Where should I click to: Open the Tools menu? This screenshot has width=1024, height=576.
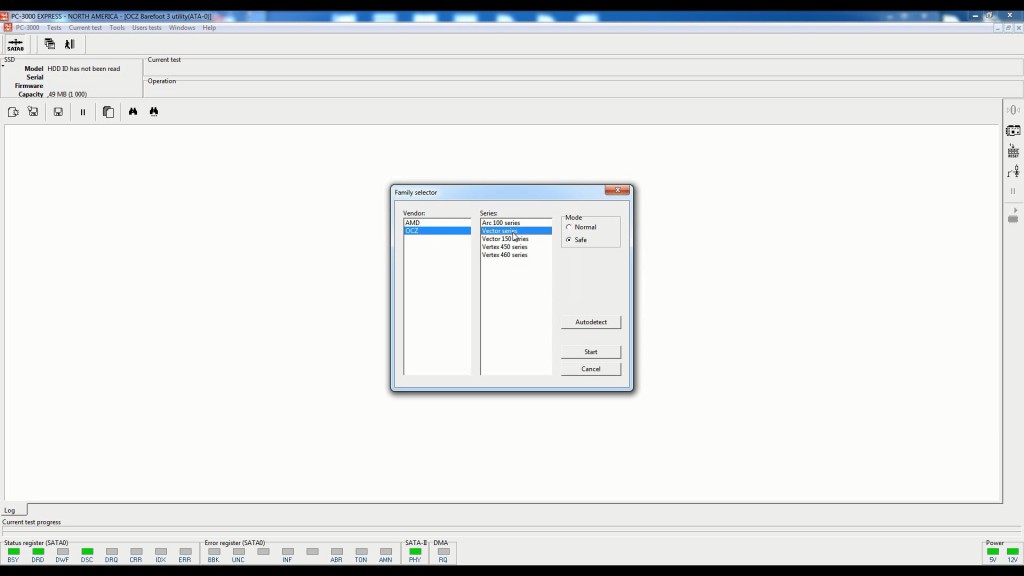[x=116, y=27]
